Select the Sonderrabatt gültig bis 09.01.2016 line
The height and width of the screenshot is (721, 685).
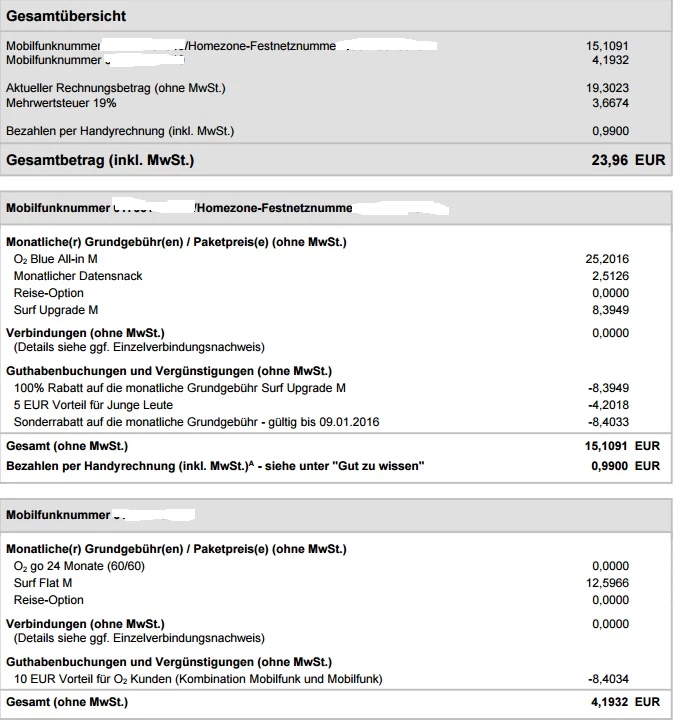click(196, 422)
